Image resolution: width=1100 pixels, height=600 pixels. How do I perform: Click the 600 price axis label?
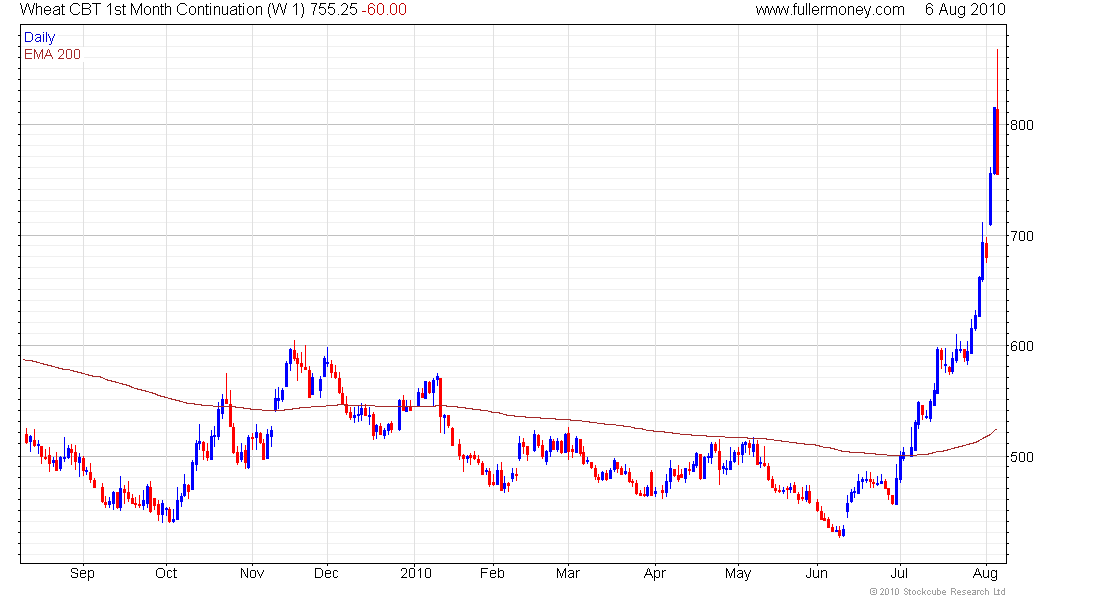click(1021, 347)
